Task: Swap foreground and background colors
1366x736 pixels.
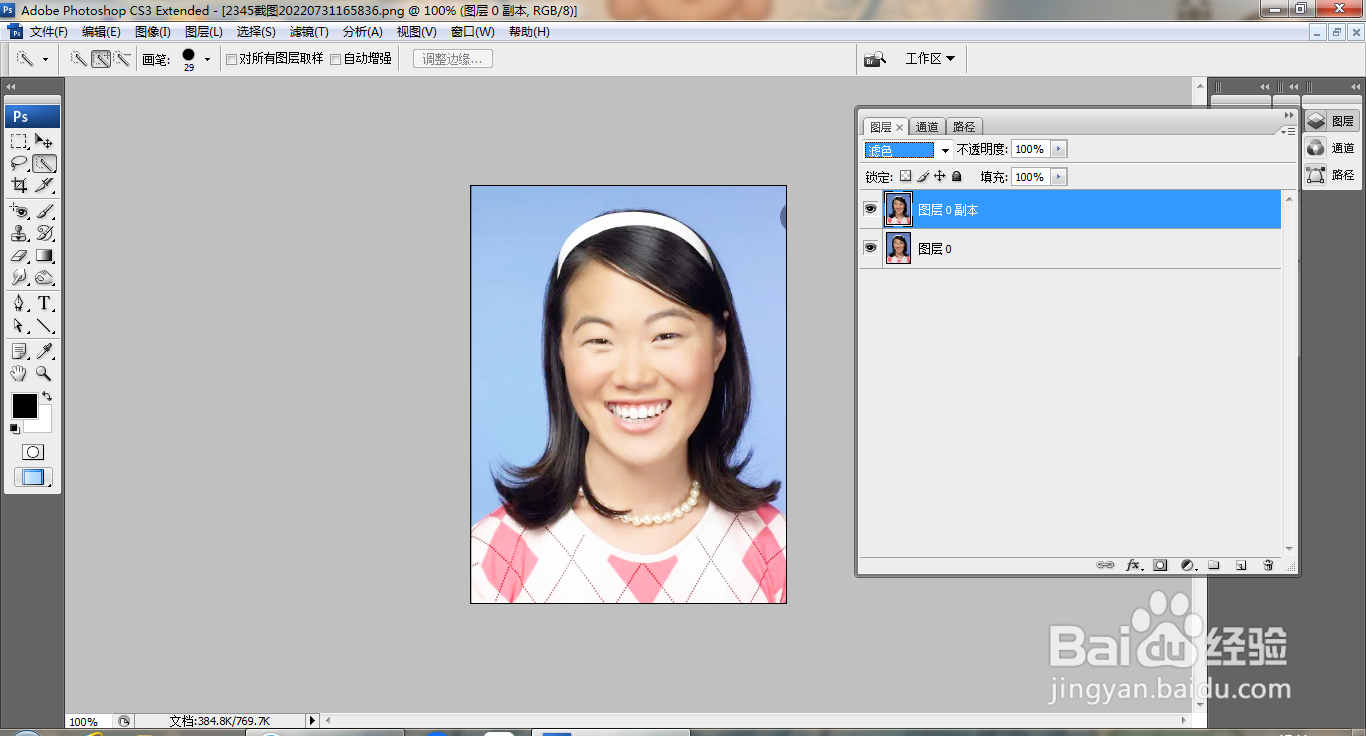Action: (46, 397)
